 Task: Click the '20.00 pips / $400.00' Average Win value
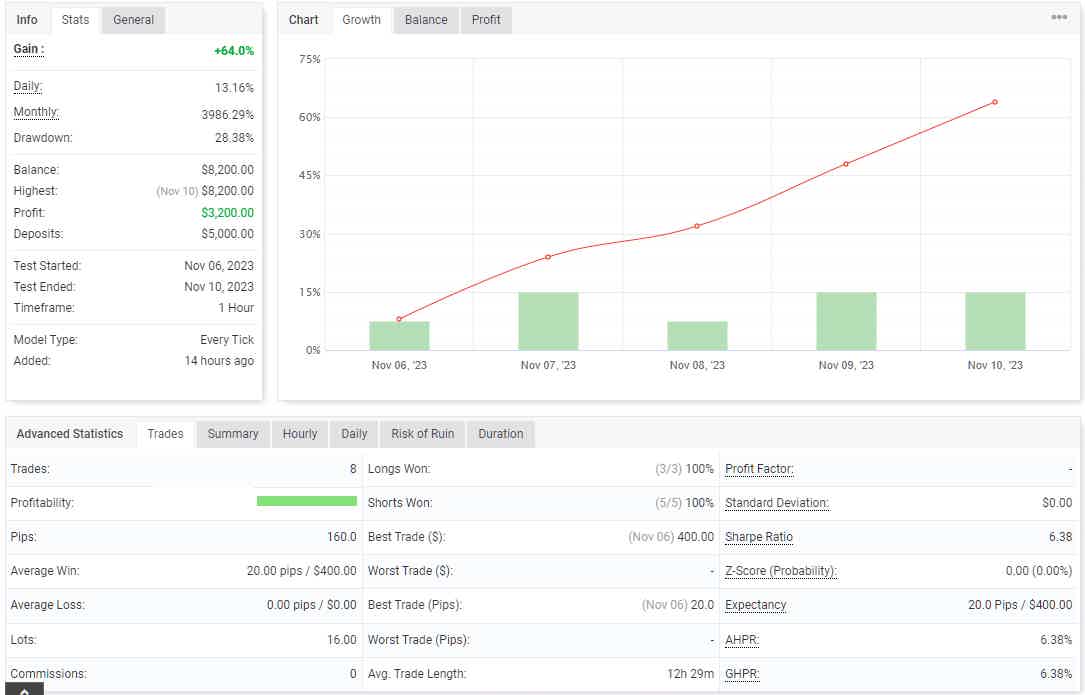click(302, 571)
